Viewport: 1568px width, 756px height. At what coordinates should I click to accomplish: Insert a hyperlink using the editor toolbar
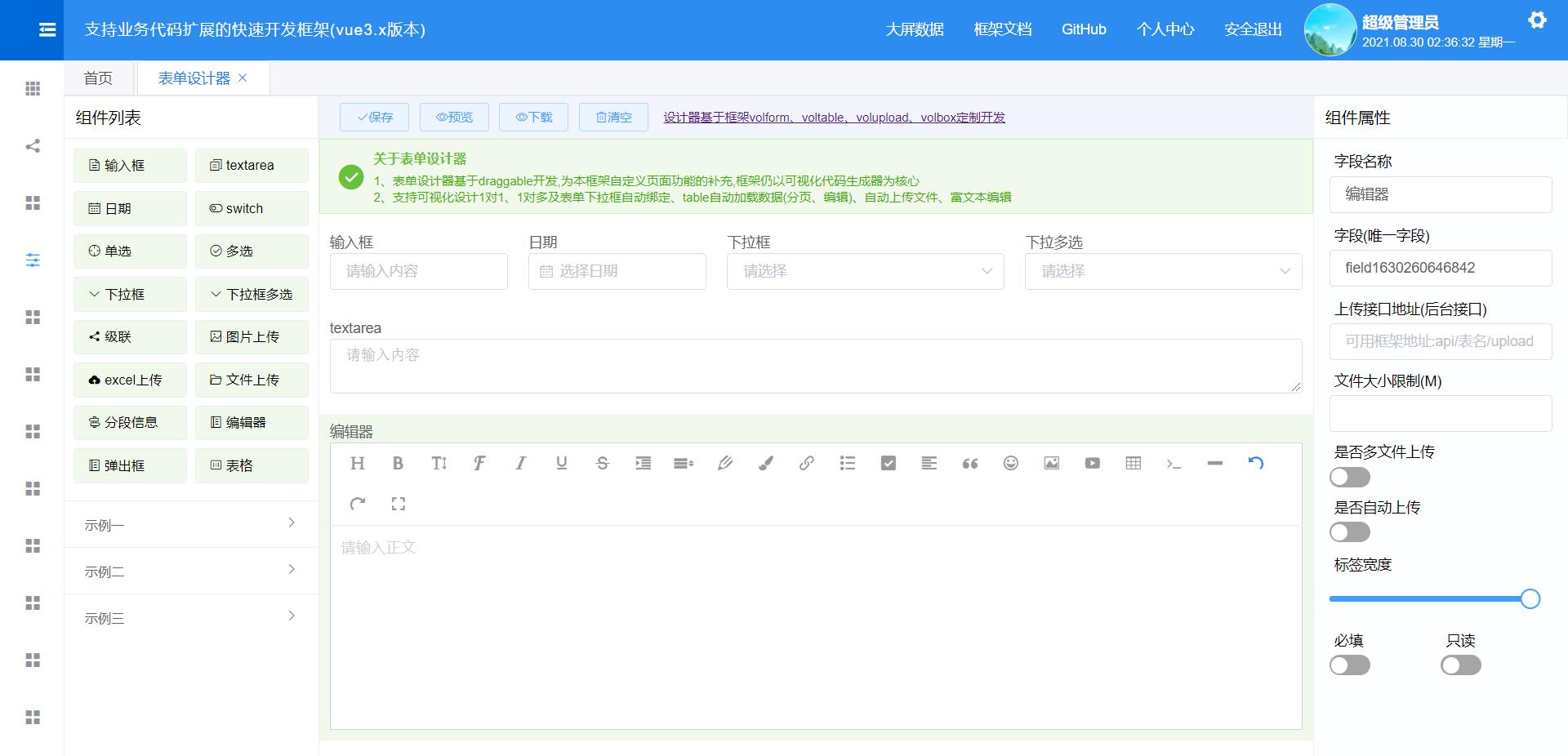click(x=807, y=463)
